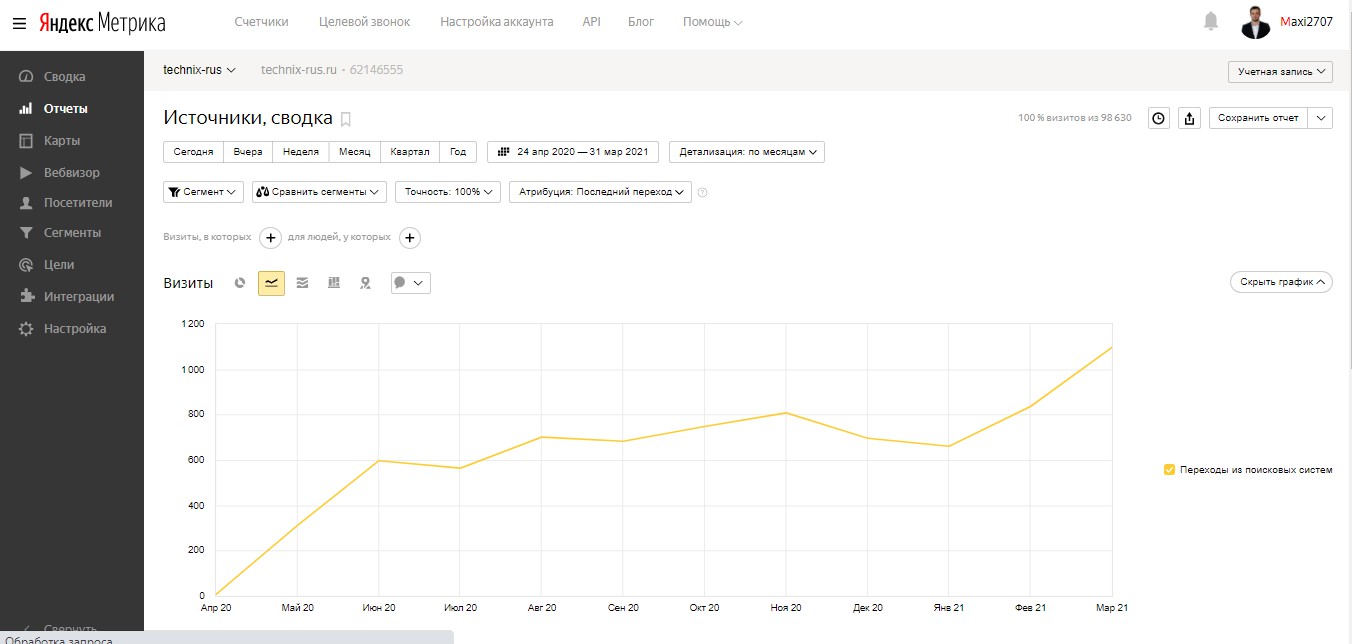Open the report history clock icon
Viewport: 1352px width, 644px height.
1158,118
